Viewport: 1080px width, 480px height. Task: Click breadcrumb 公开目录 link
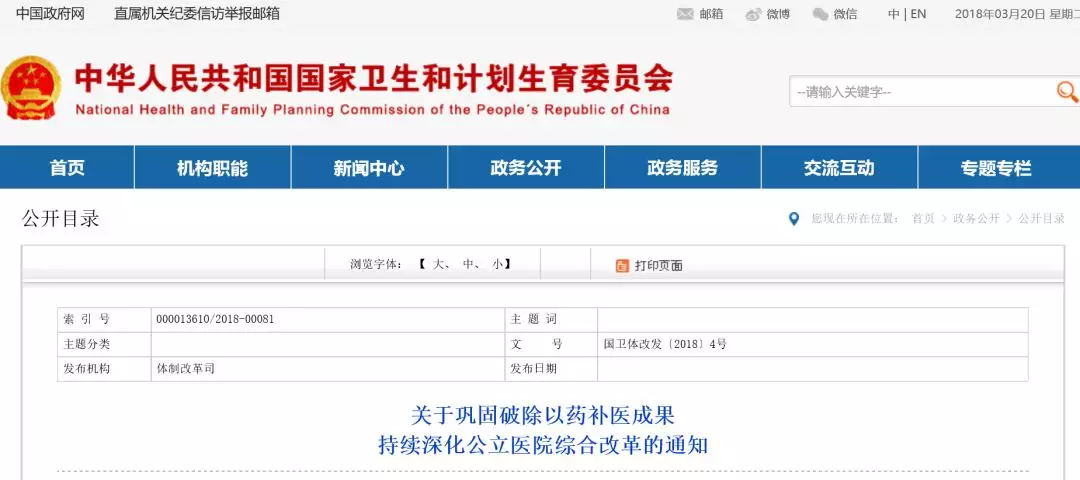coord(1041,219)
